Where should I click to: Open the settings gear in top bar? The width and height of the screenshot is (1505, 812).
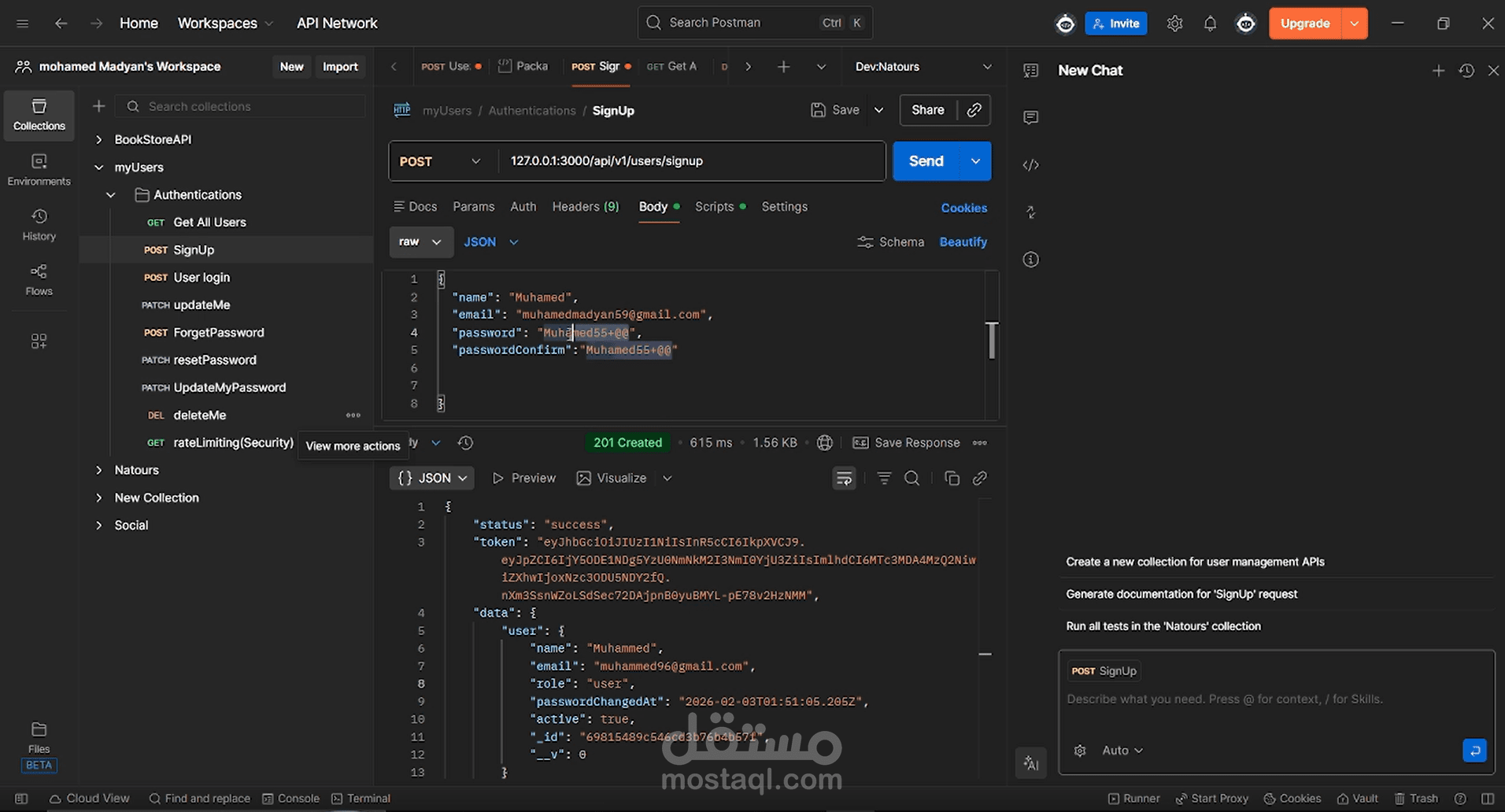pyautogui.click(x=1174, y=24)
